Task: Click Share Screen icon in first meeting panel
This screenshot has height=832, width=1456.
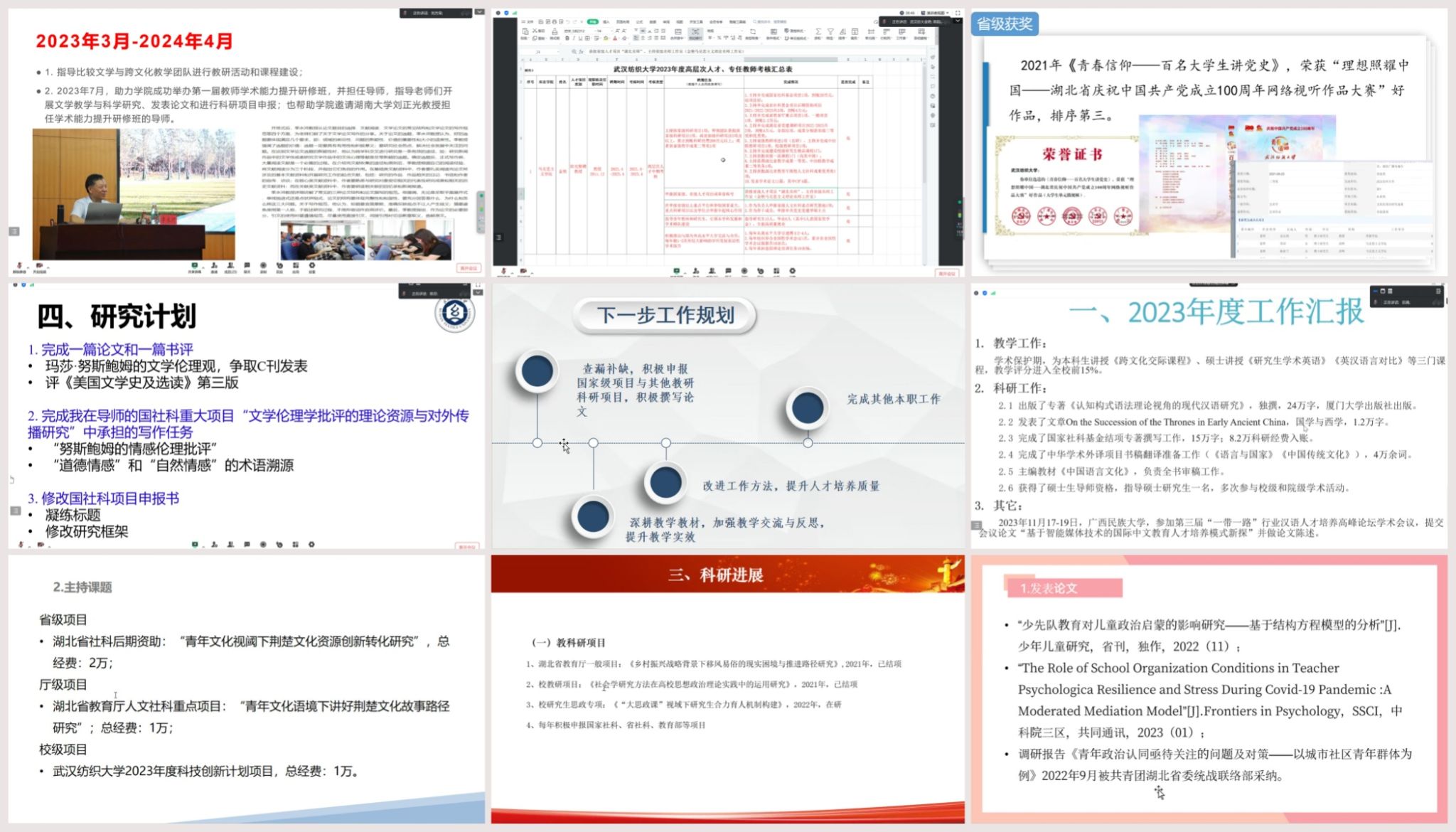Action: [194, 266]
